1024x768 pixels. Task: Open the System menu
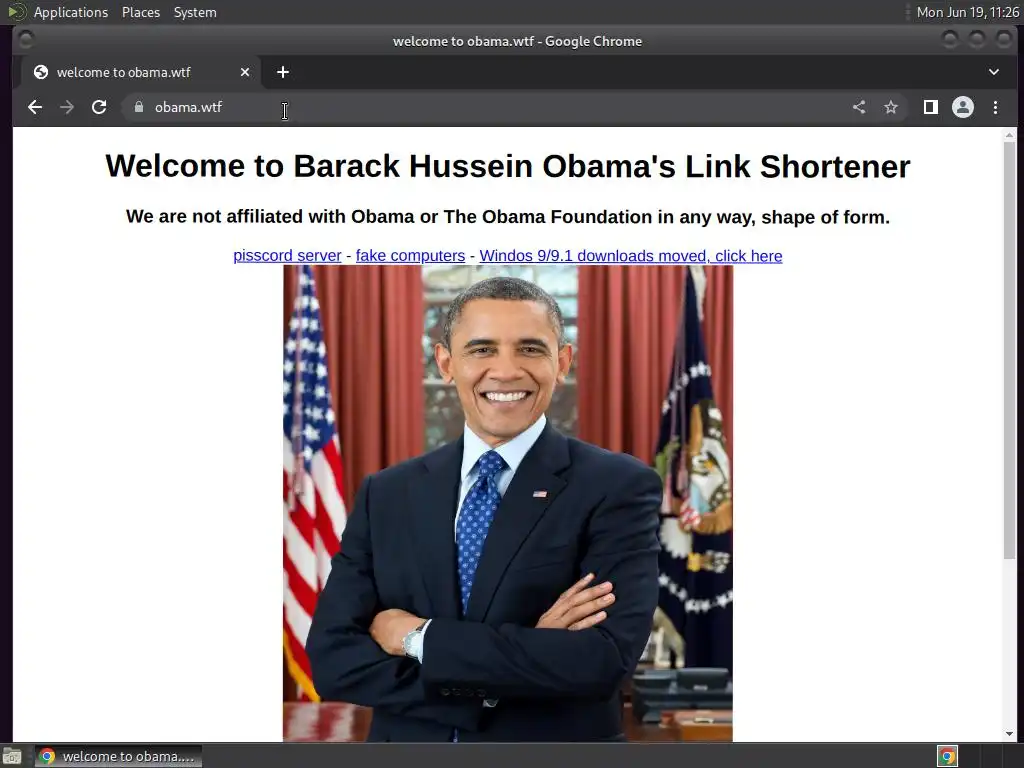[195, 12]
